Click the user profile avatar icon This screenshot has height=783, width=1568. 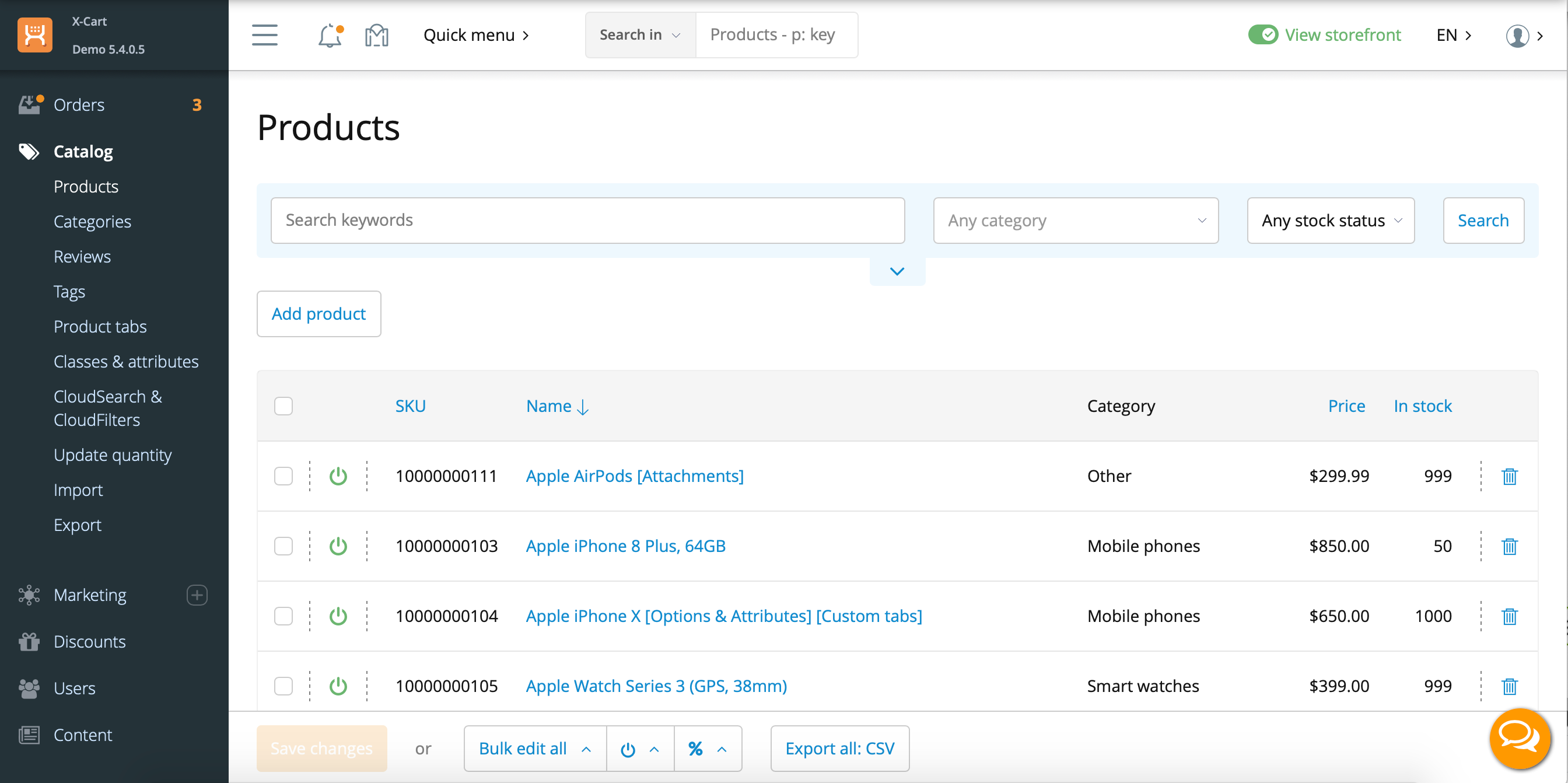pos(1517,36)
